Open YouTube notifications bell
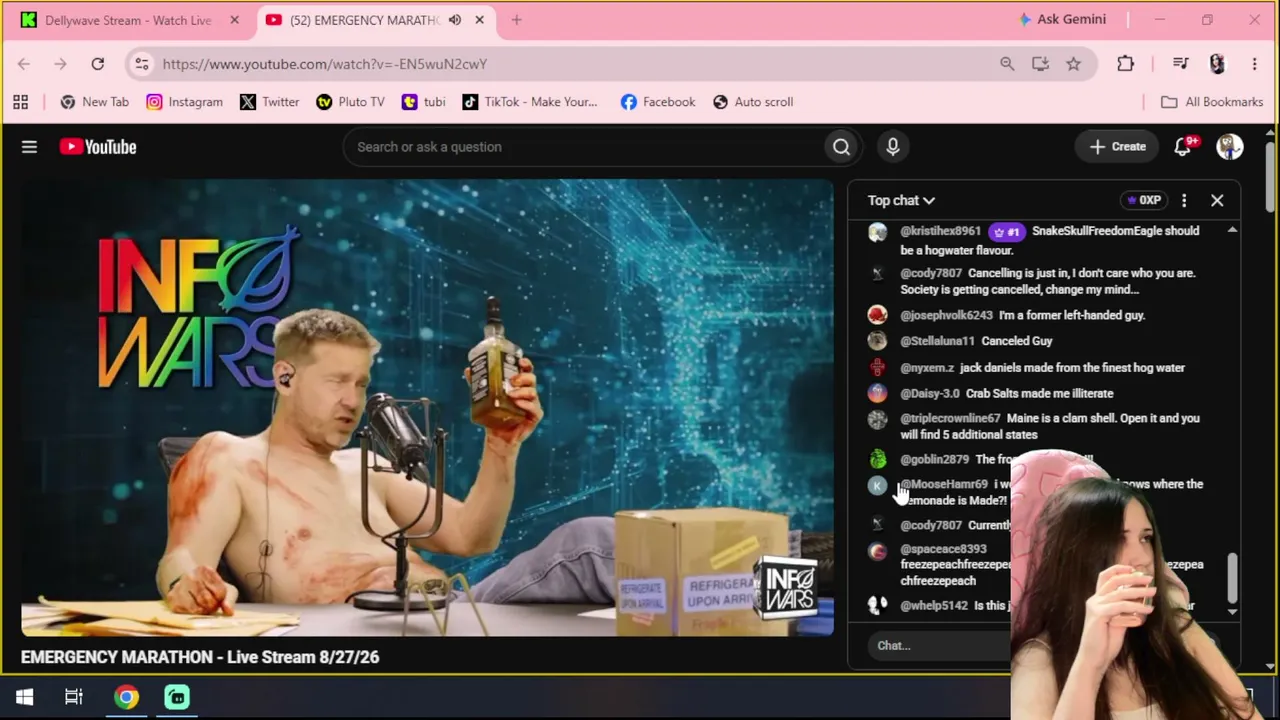This screenshot has height=720, width=1280. point(1183,147)
